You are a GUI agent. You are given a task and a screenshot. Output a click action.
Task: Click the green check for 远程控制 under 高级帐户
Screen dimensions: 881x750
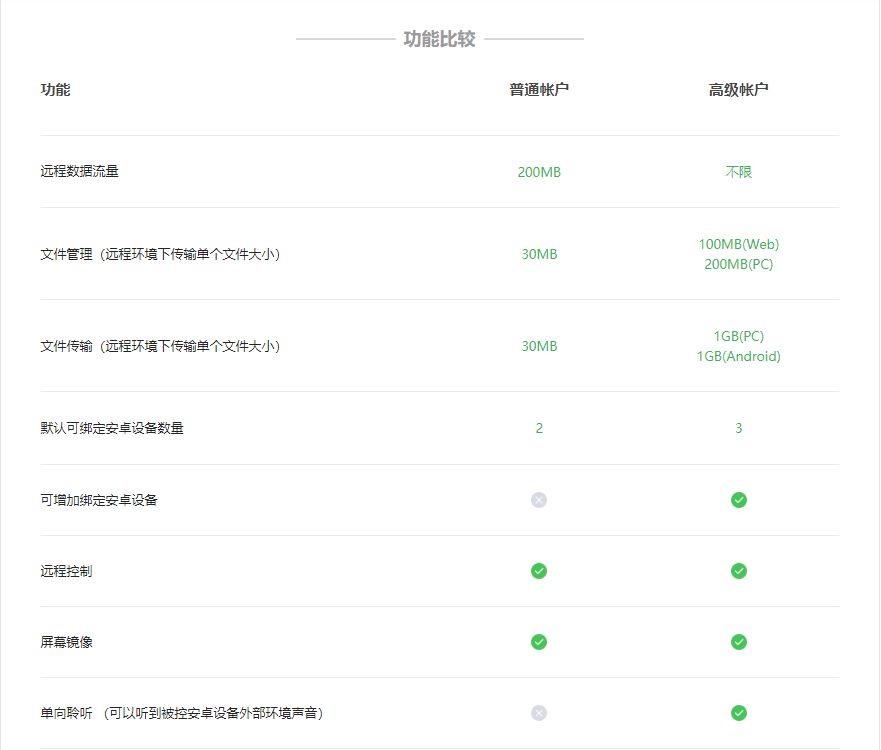(739, 571)
